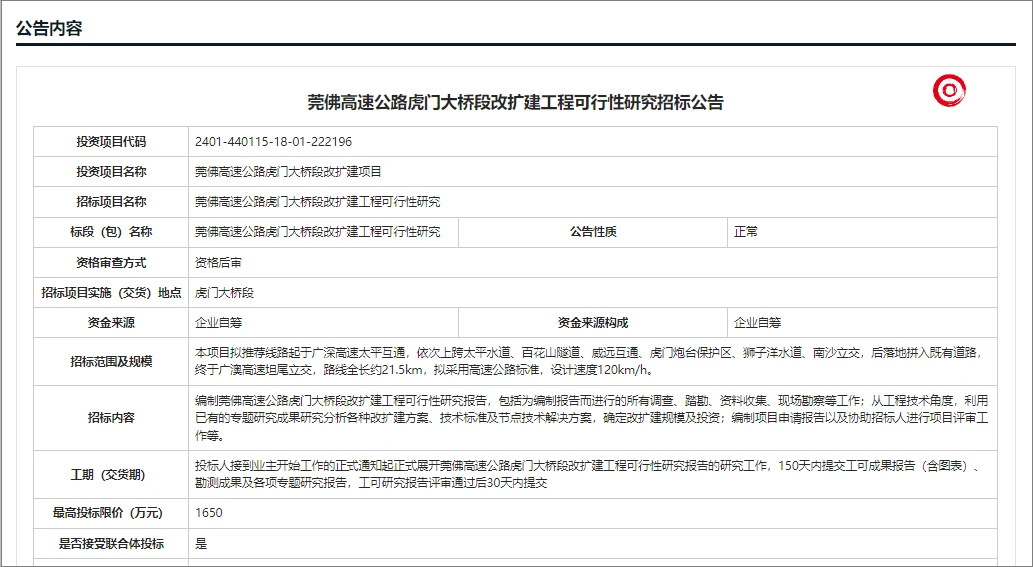Click the 资金来源构成 header cell
The width and height of the screenshot is (1033, 567).
click(593, 323)
